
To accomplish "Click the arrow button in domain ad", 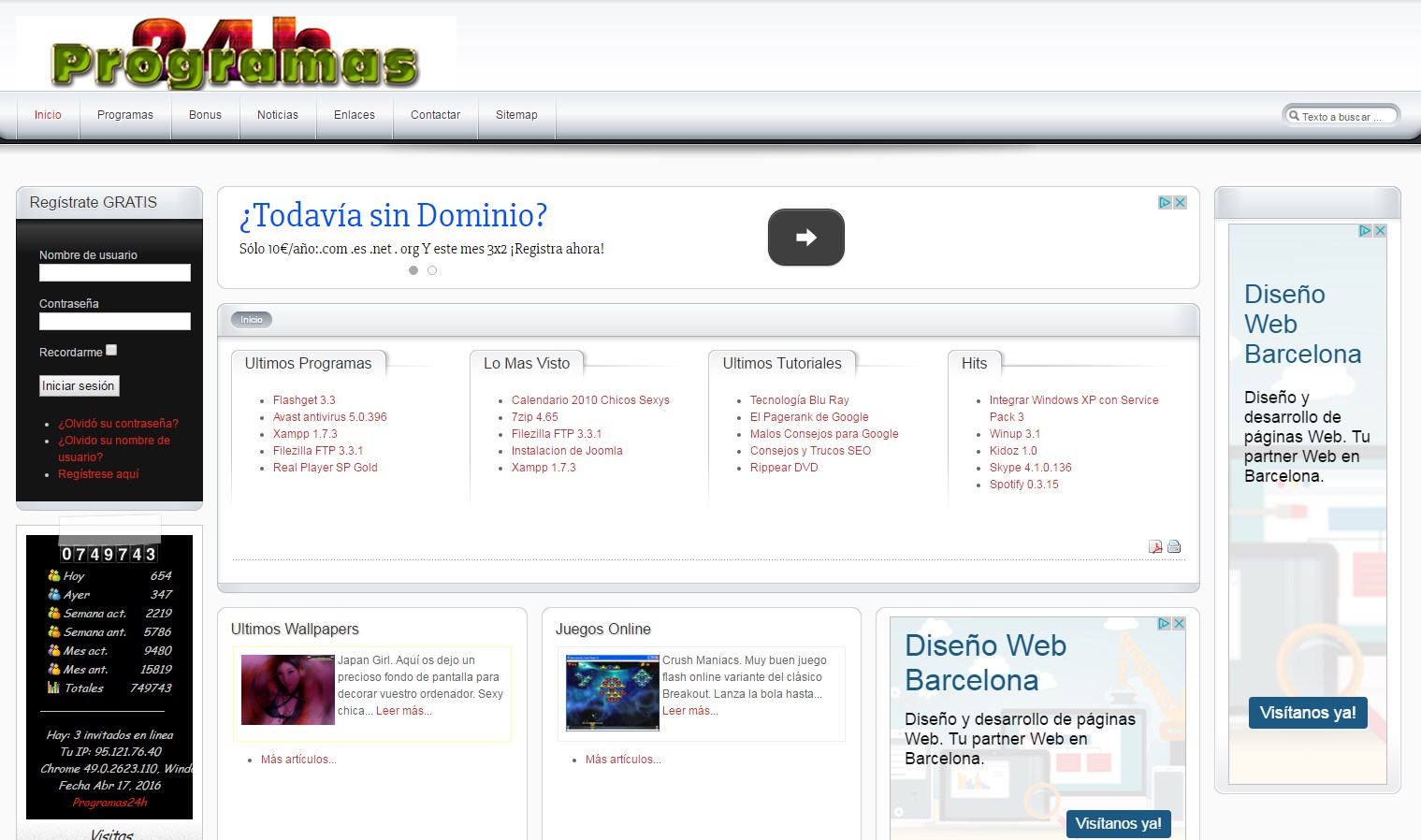I will click(x=806, y=238).
